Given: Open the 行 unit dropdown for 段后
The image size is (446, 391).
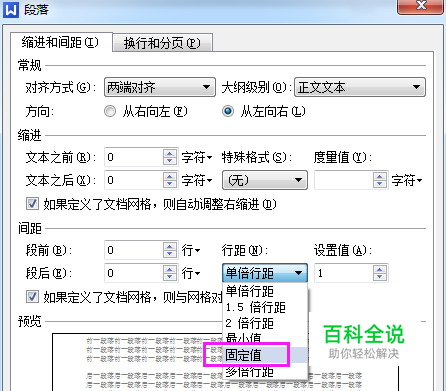Looking at the screenshot, I should click(191, 273).
